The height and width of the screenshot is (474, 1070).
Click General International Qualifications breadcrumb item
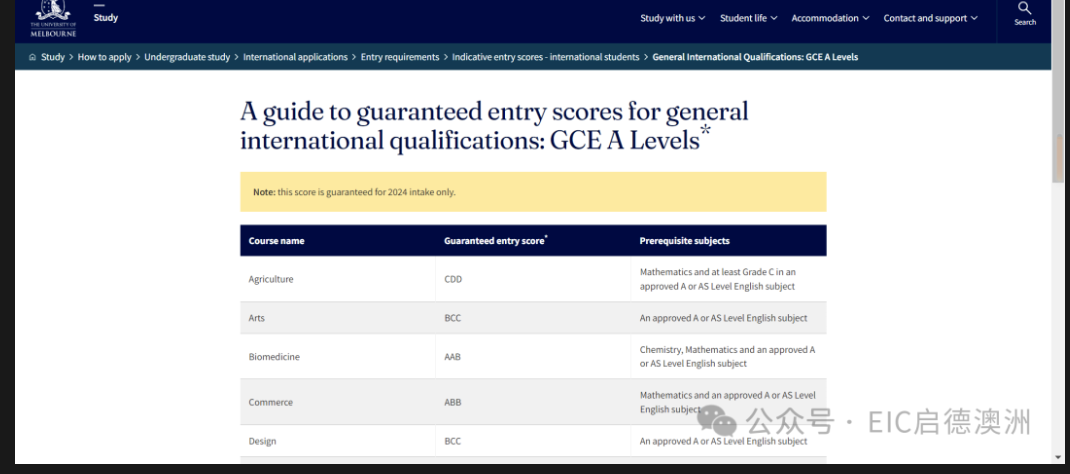[x=754, y=57]
